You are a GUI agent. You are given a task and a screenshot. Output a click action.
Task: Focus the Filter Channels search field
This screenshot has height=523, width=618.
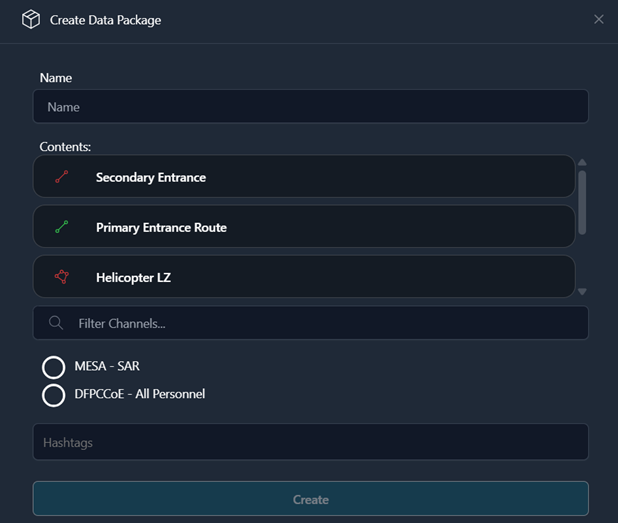tap(320, 323)
